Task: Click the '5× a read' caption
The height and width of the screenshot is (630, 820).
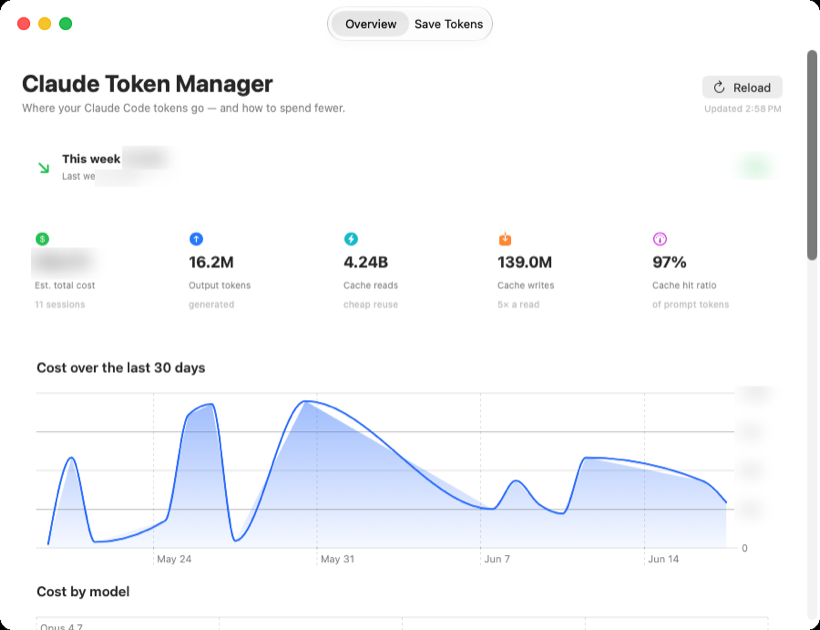Action: 518,304
